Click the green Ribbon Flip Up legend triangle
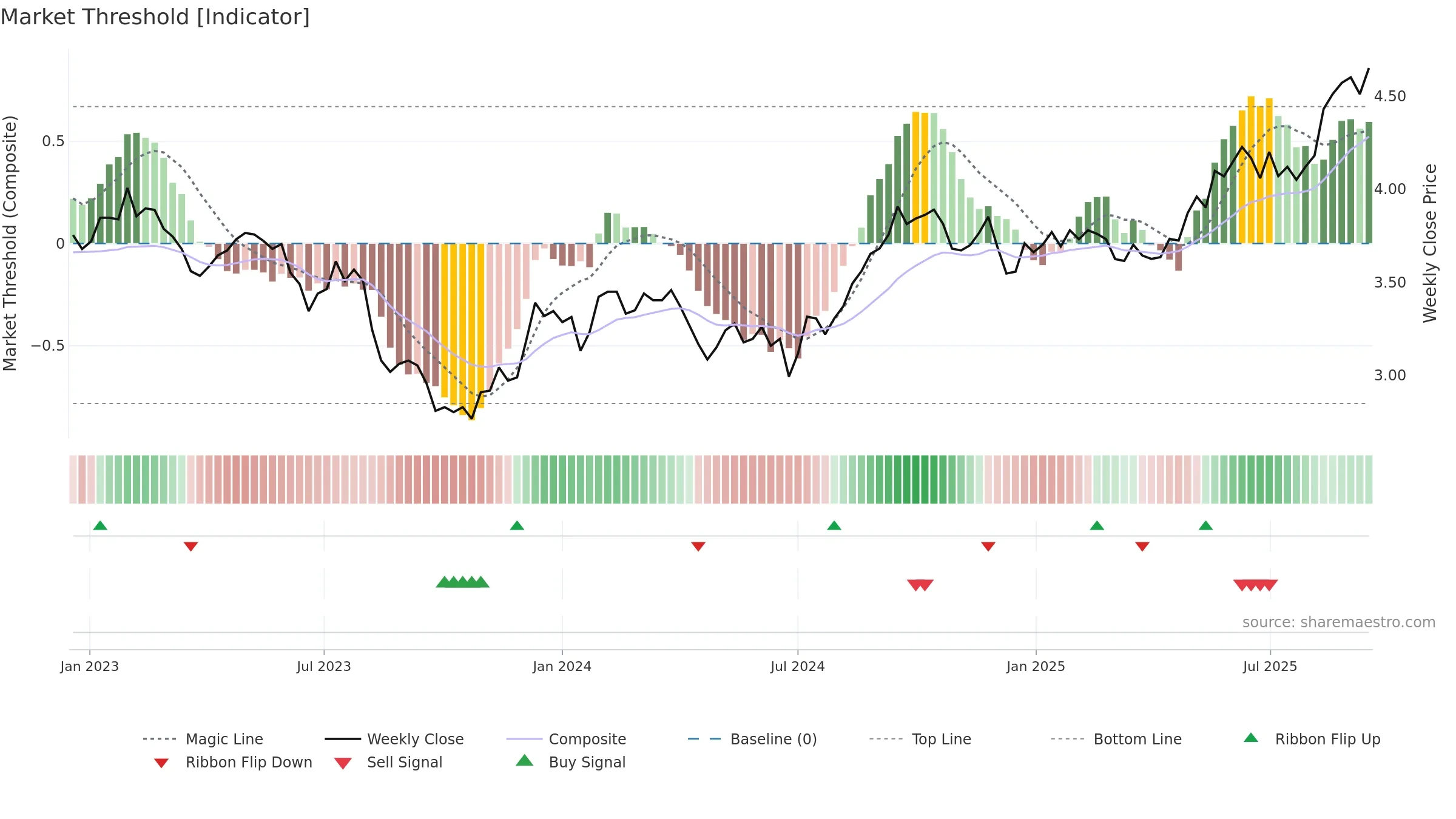This screenshot has width=1456, height=819. 1251,738
